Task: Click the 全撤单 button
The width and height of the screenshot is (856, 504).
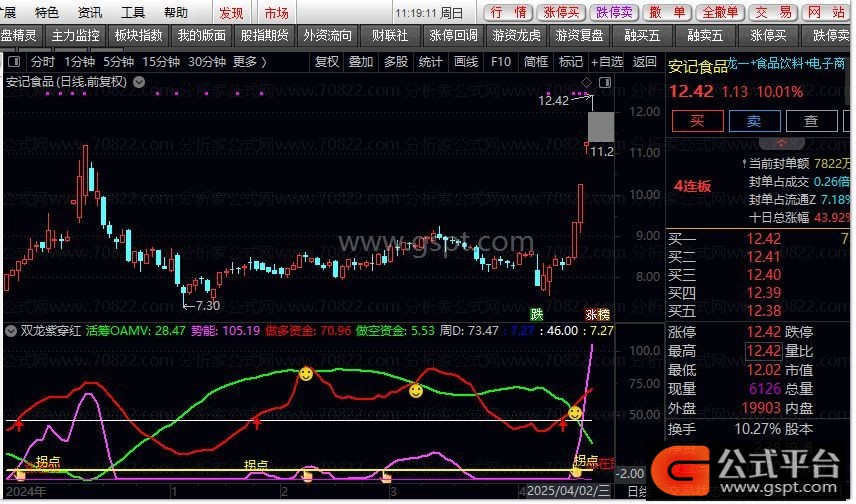Action: click(x=721, y=12)
